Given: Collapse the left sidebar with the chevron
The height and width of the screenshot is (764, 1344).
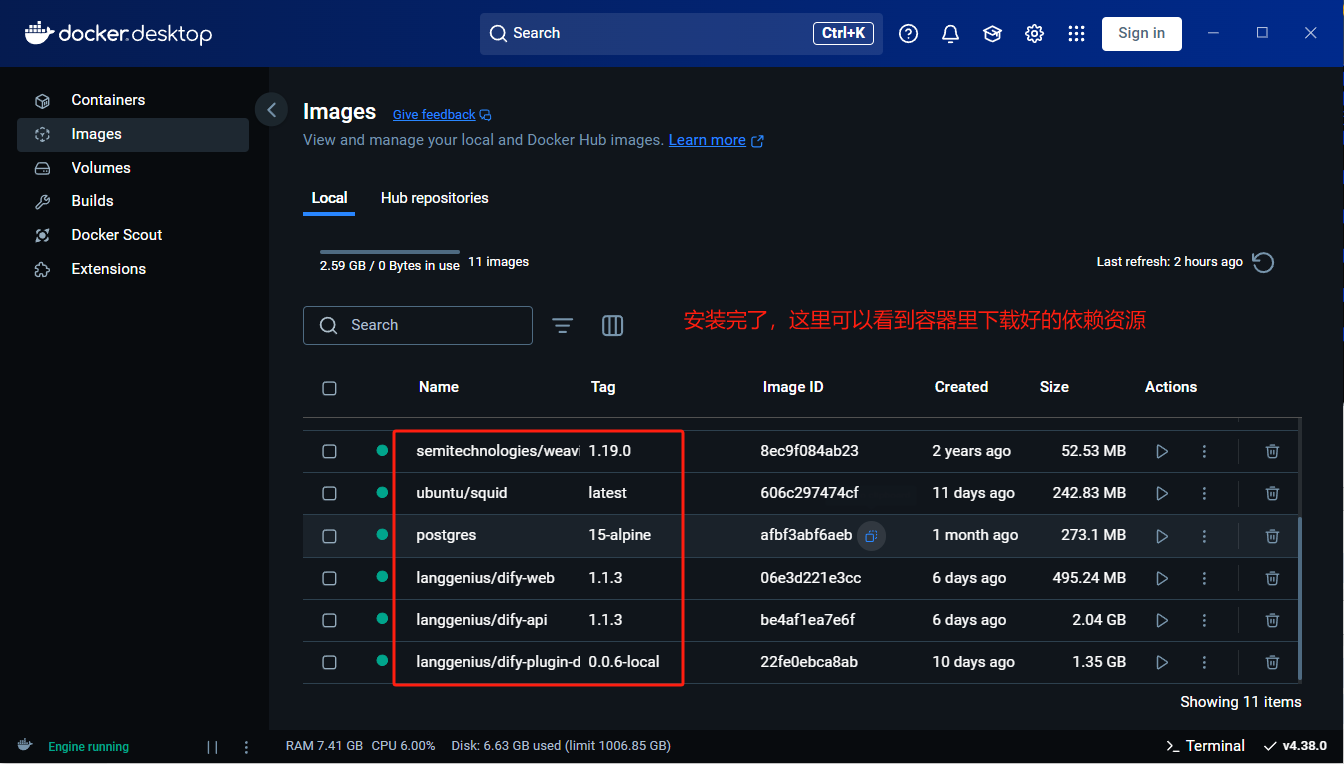Looking at the screenshot, I should (x=271, y=109).
